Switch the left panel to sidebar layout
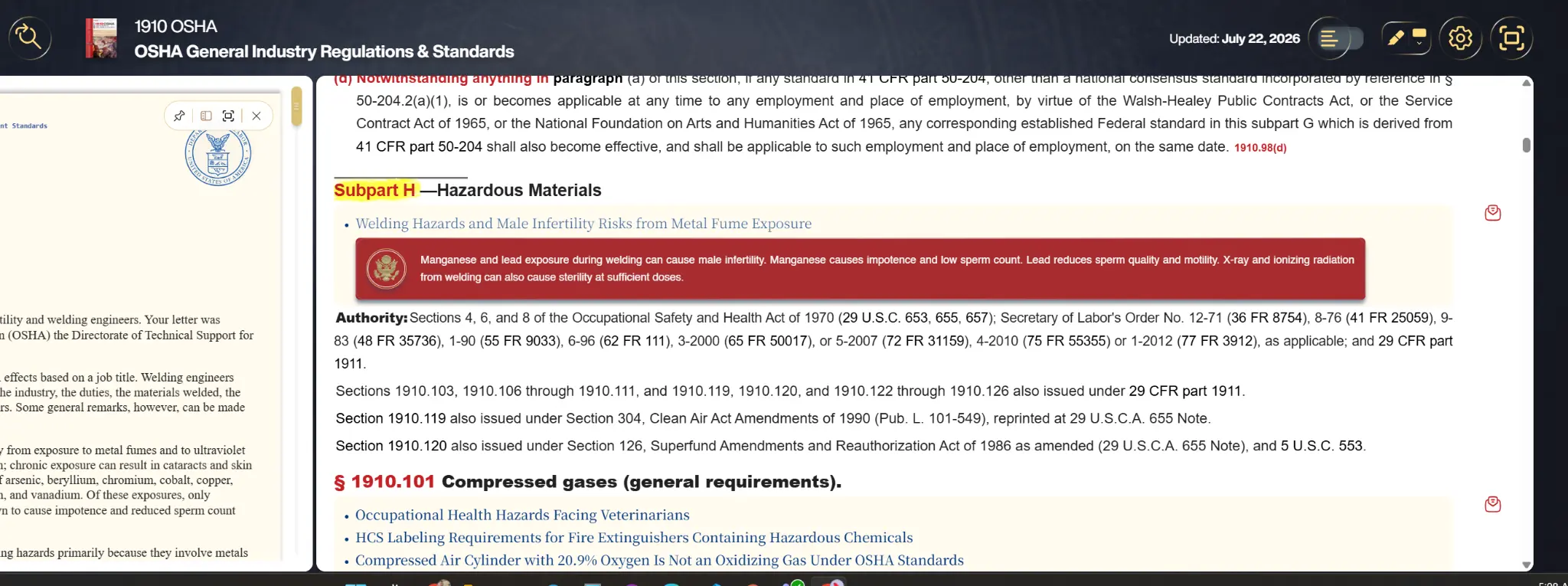The image size is (1568, 586). pos(206,116)
